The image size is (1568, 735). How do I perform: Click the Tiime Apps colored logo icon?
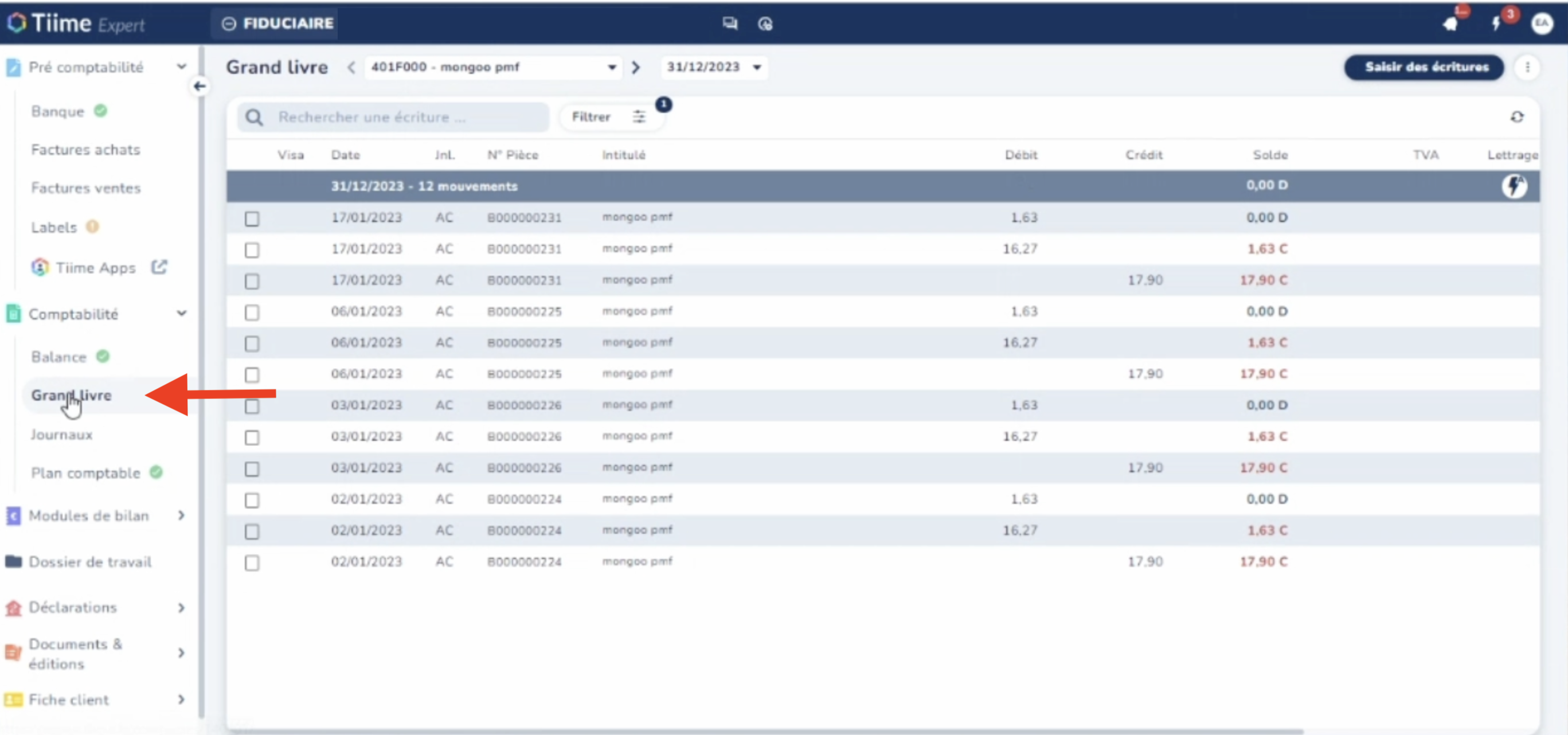click(x=40, y=267)
